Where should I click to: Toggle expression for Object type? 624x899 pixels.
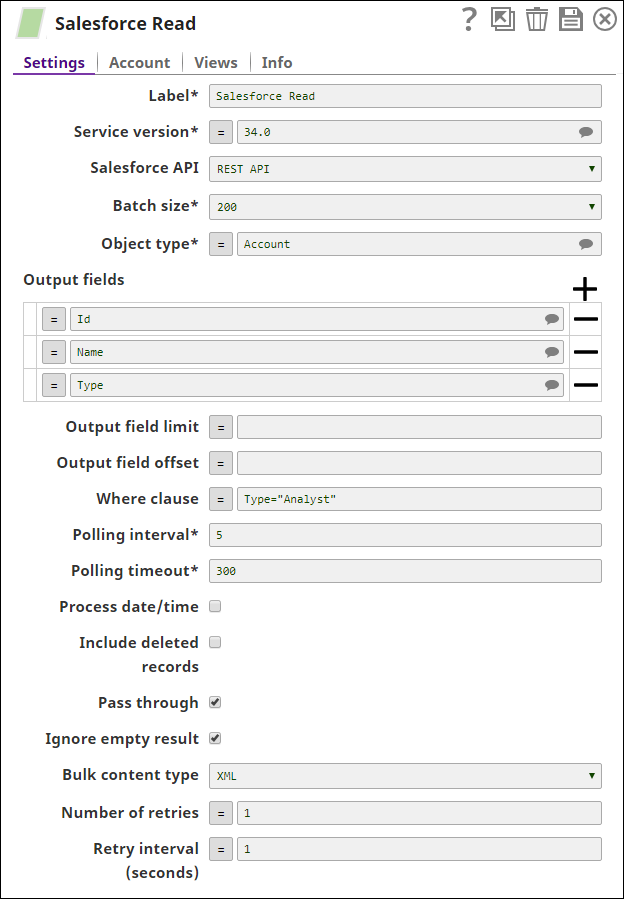pos(221,244)
